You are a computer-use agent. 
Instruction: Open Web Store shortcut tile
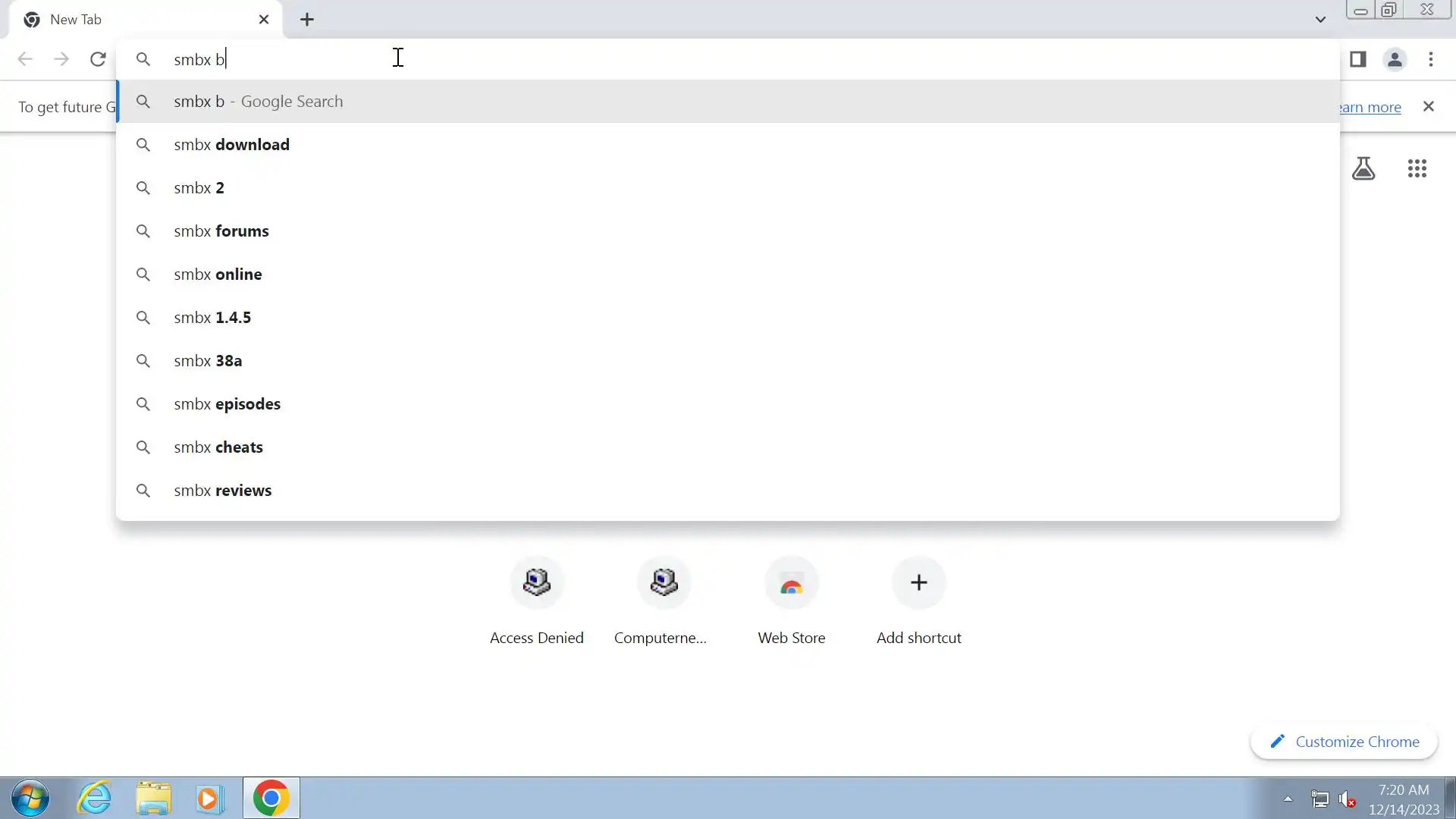tap(791, 582)
